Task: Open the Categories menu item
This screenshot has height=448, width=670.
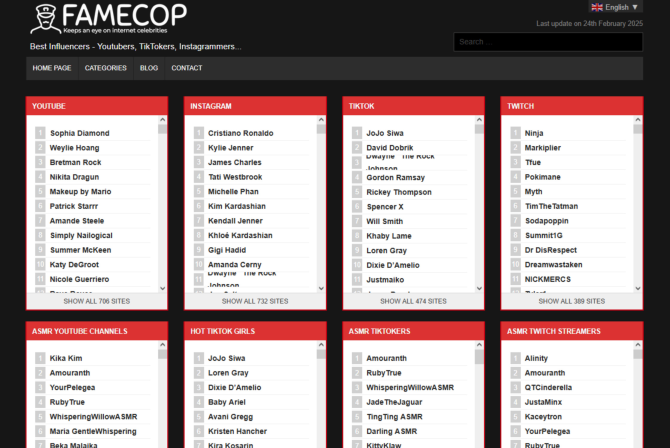Action: click(106, 68)
